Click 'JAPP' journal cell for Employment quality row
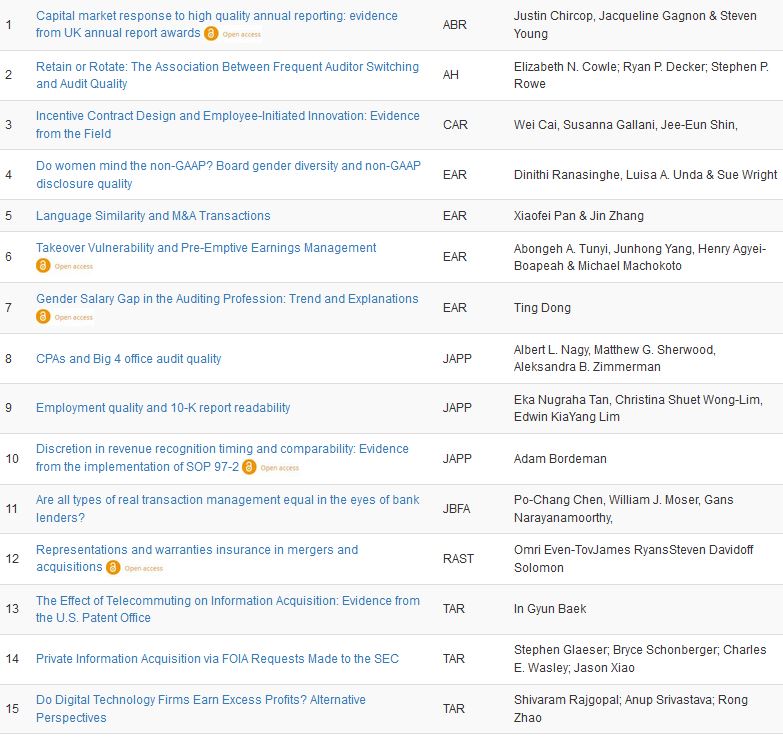The image size is (783, 738). (x=457, y=408)
